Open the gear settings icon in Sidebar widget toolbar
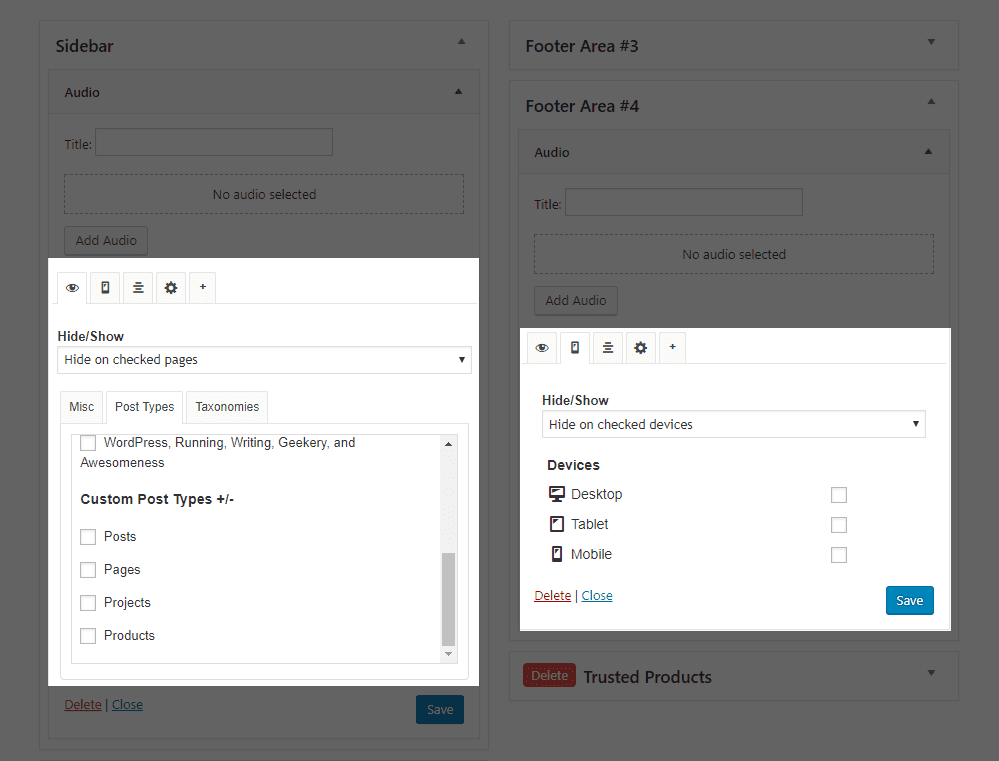The width and height of the screenshot is (999, 761). pyautogui.click(x=170, y=287)
